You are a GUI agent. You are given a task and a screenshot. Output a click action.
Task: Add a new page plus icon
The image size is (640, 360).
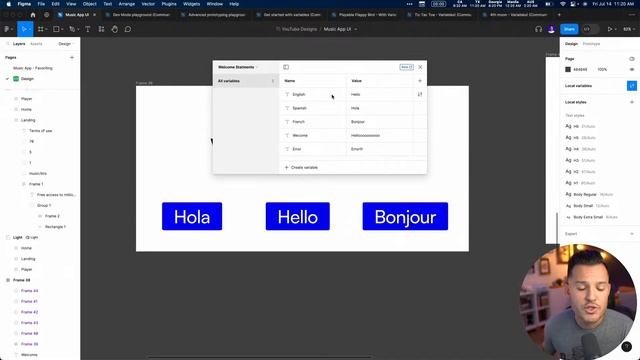click(x=72, y=58)
